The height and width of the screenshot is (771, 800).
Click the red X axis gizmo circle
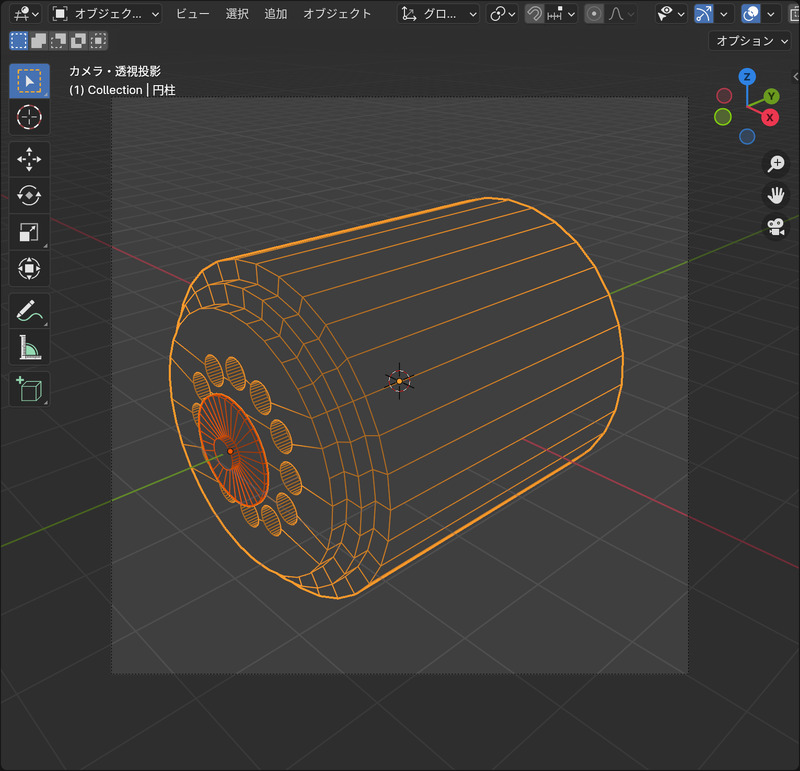(x=770, y=118)
